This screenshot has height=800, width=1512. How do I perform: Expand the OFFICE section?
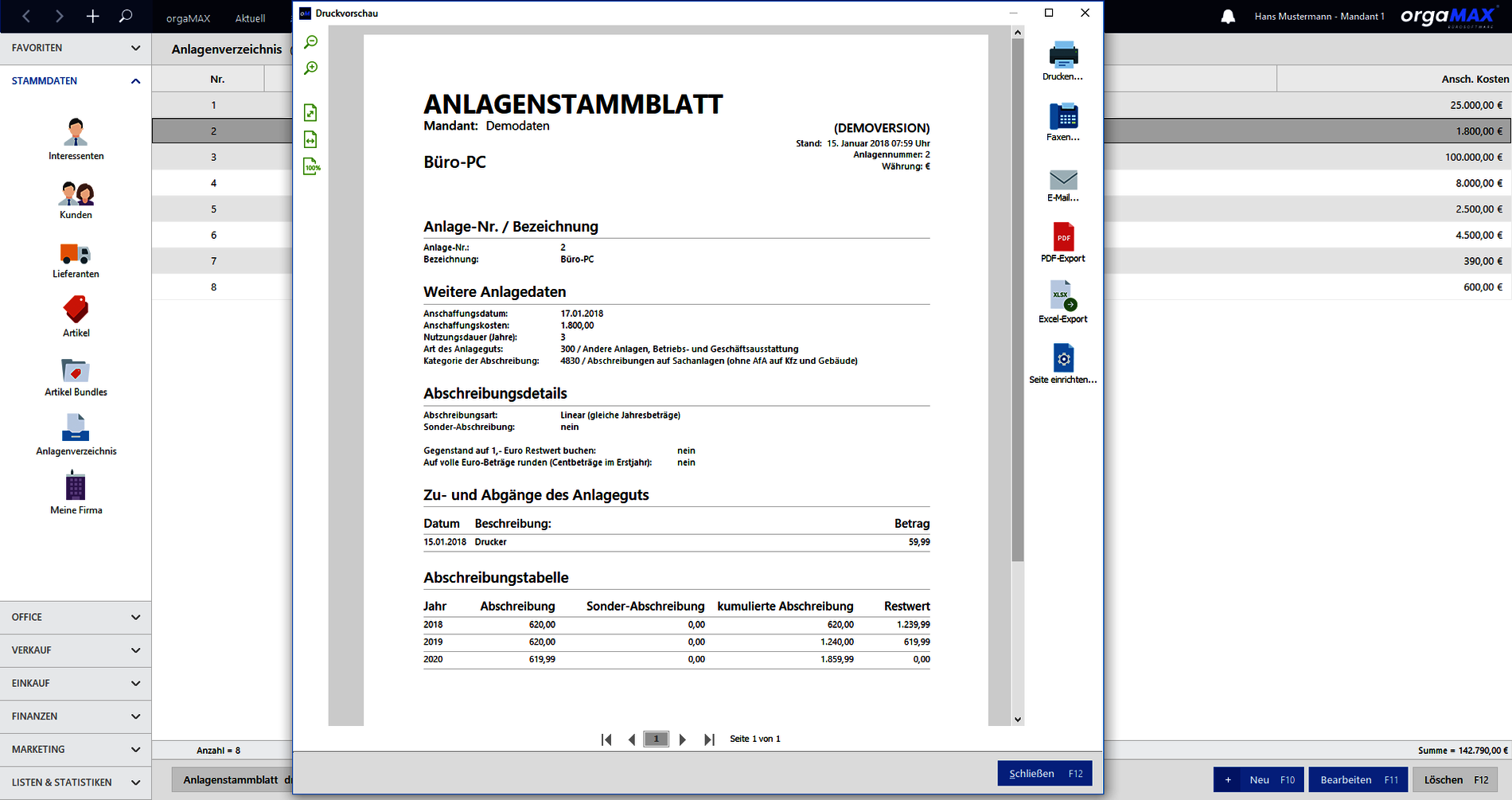pos(76,617)
